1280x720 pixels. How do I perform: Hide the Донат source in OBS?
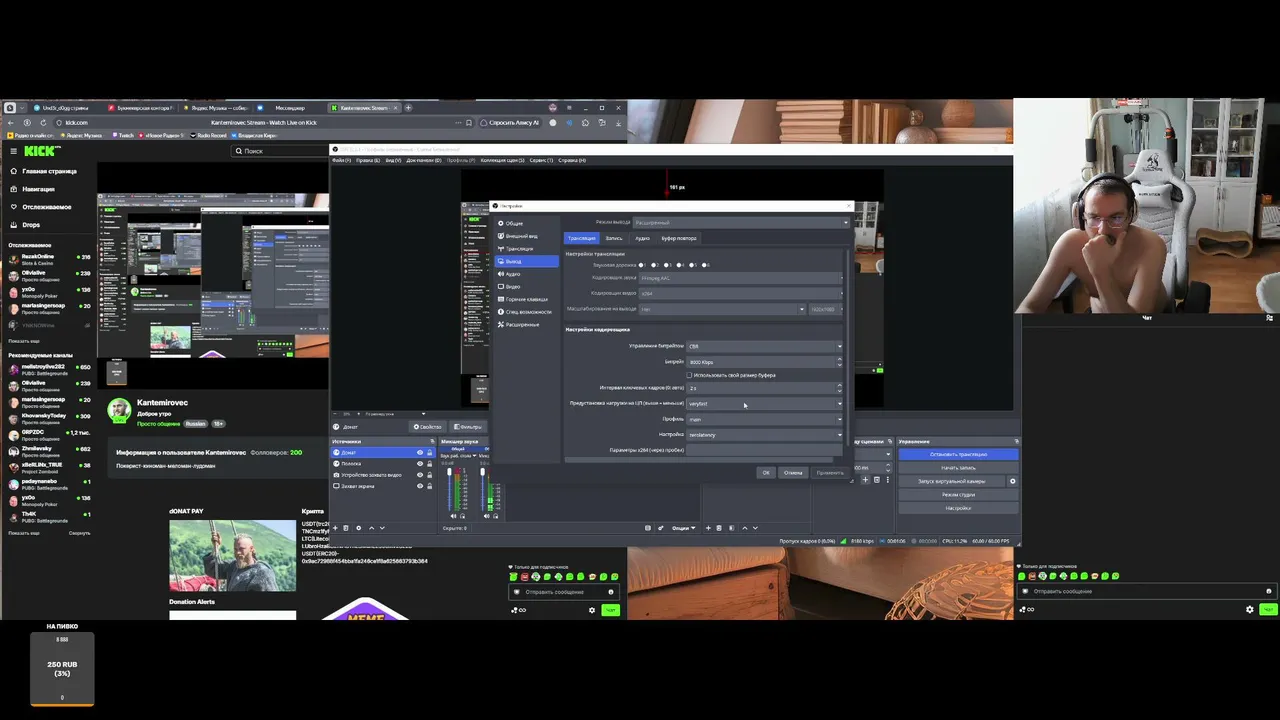pos(420,453)
